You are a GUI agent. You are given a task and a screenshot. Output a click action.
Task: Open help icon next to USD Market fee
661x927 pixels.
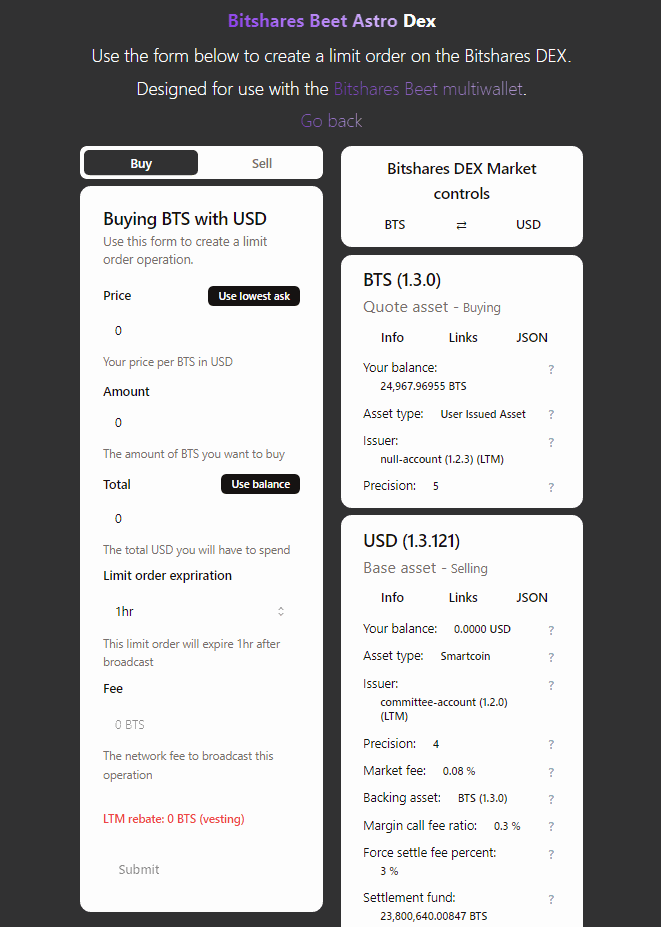pos(551,772)
